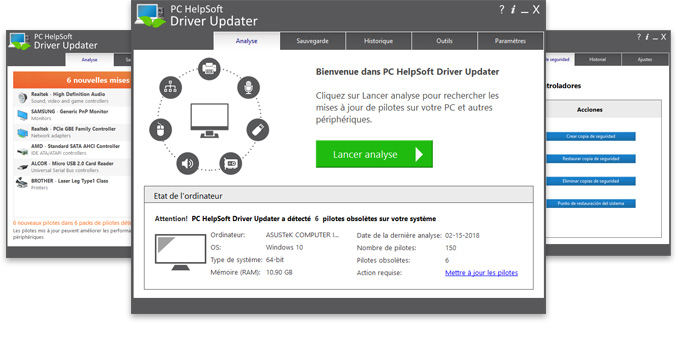The image size is (677, 362).
Task: Click the orange 6 nouvelles mises banner
Action: click(72, 80)
